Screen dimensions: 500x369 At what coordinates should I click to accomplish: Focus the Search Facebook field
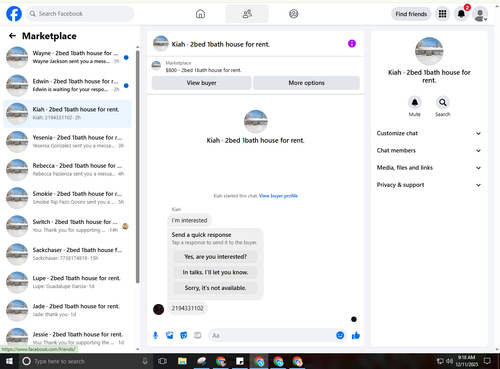[80, 14]
